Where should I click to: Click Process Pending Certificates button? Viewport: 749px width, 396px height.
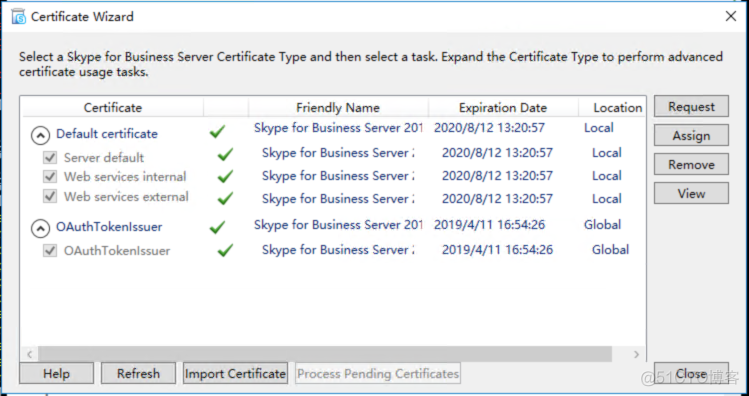point(378,373)
